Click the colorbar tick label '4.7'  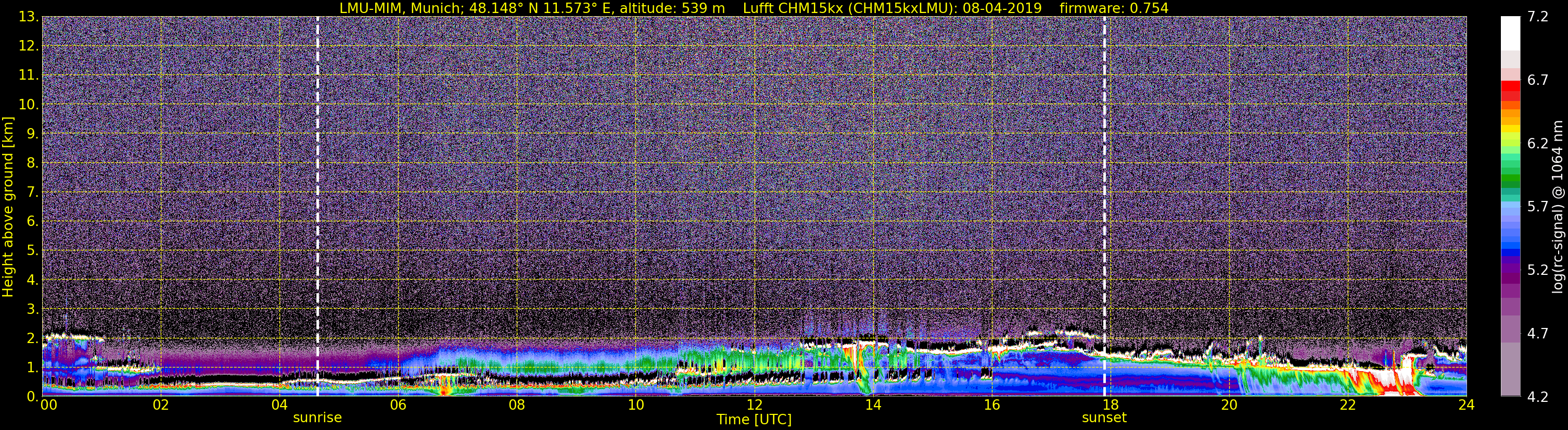[1538, 334]
